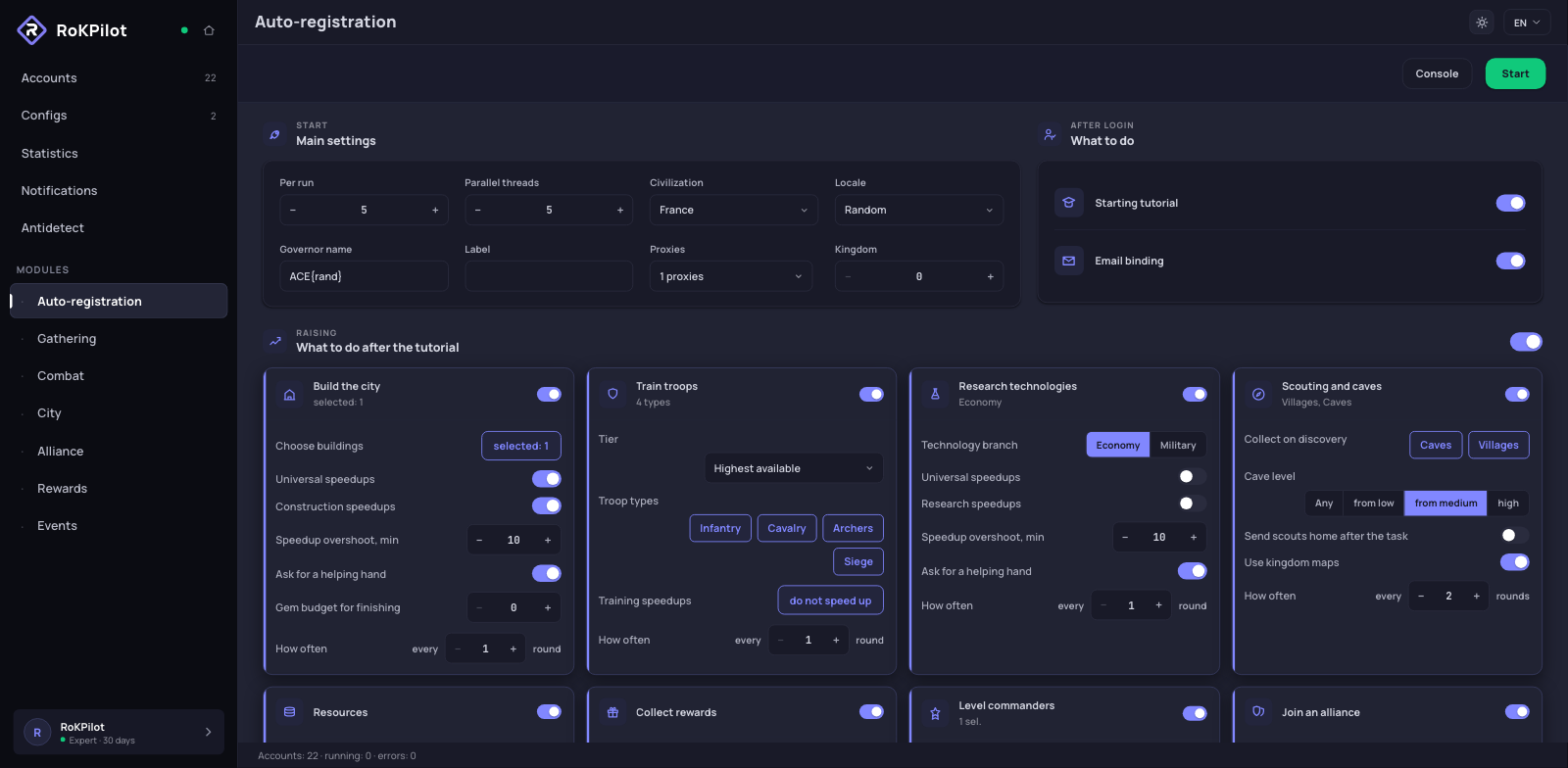Turn off Construction speedups toggle
The image size is (1568, 768).
pos(547,506)
